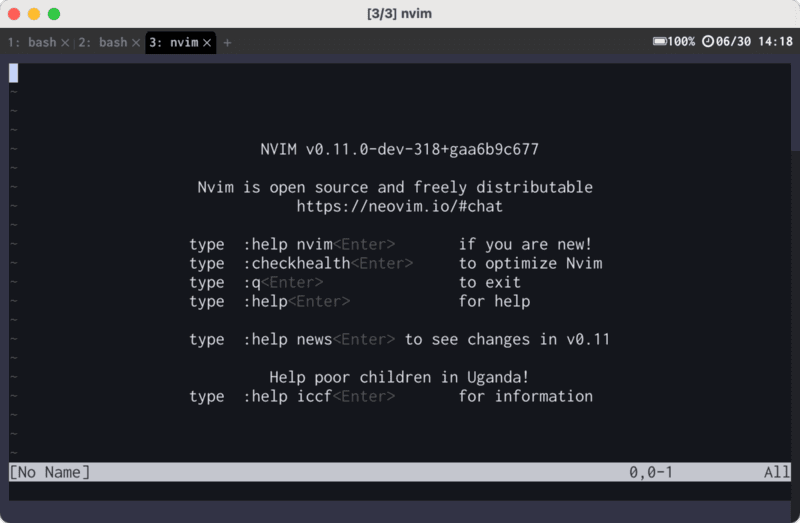Viewport: 800px width, 523px height.
Task: Click the 'All' scroll indicator in statusline
Action: 777,472
